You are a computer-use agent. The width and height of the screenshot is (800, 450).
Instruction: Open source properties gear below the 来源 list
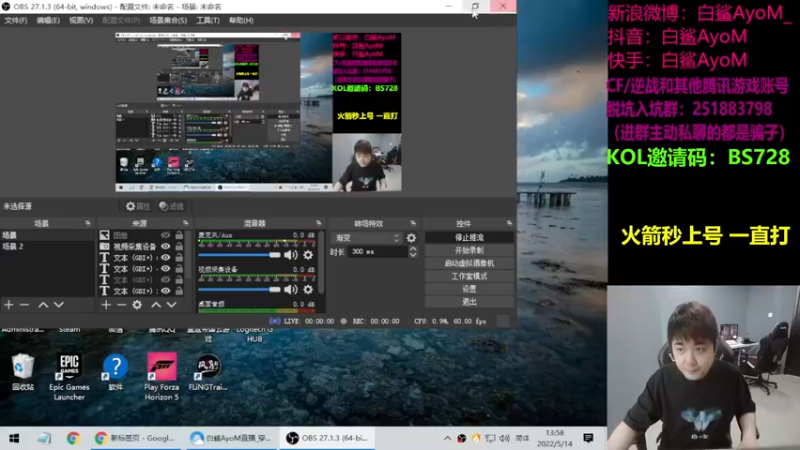pos(137,305)
